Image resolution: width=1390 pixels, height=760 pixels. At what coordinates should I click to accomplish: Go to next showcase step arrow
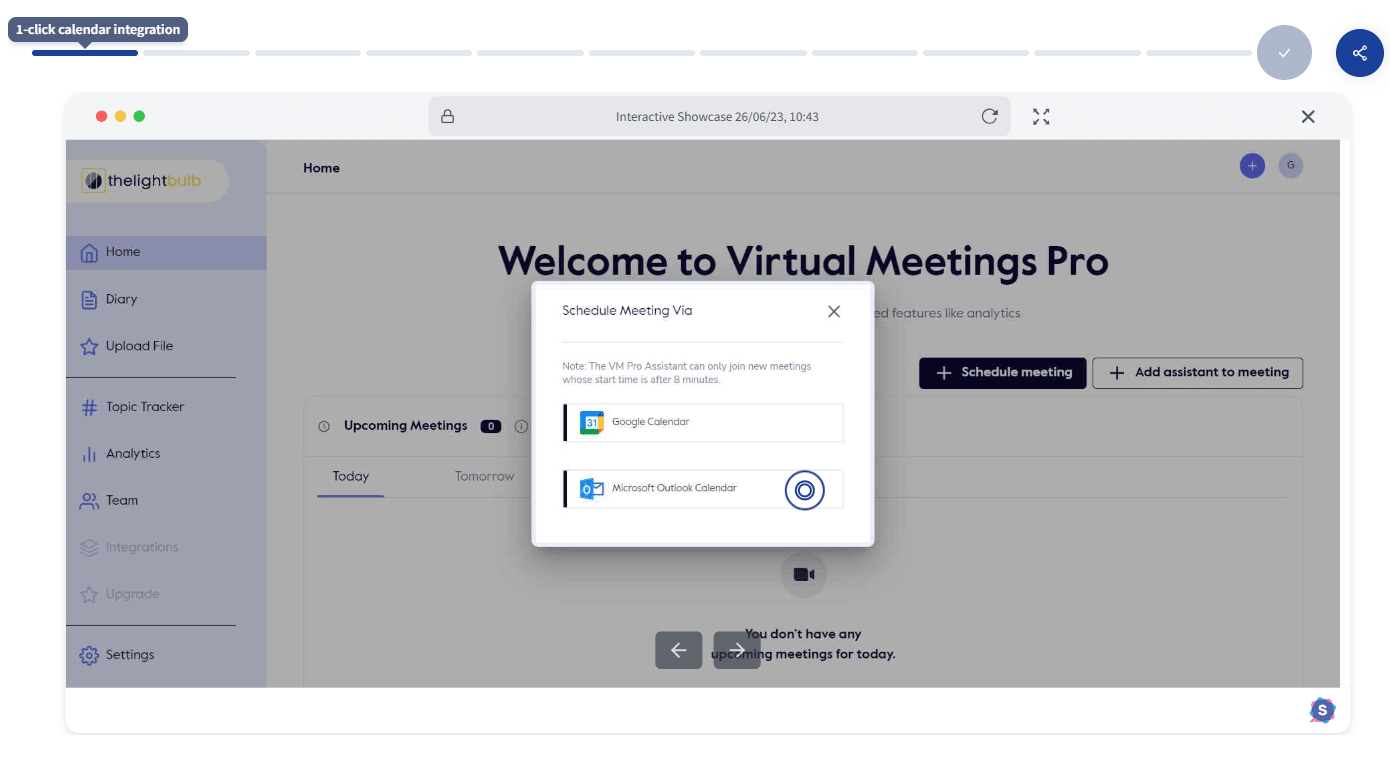click(x=737, y=650)
